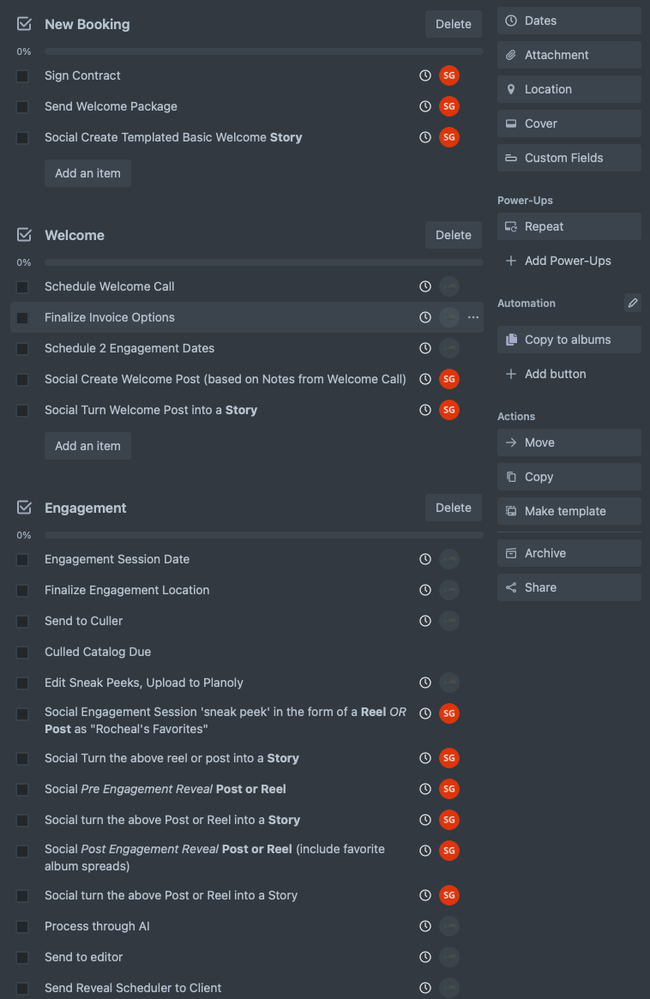The image size is (650, 999).
Task: Select Archive from the Actions list
Action: coord(569,553)
